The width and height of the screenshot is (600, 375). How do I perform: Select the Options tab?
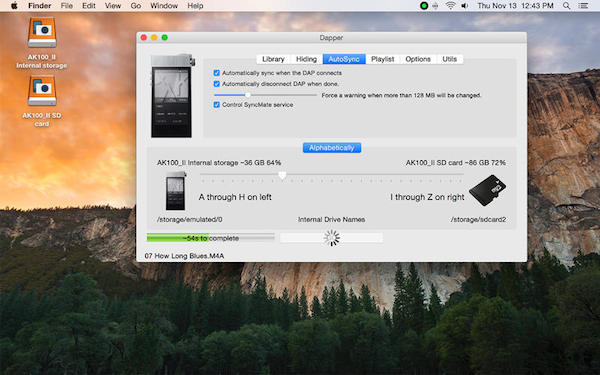tap(418, 59)
